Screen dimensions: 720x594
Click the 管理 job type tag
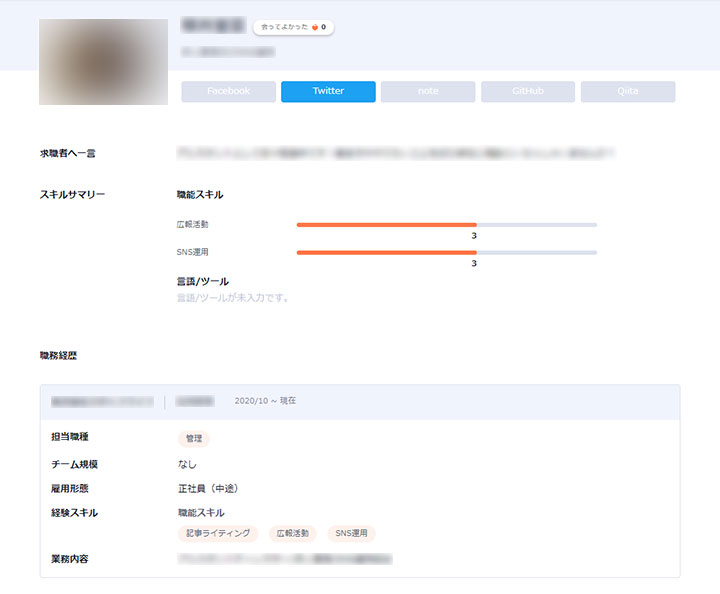194,438
